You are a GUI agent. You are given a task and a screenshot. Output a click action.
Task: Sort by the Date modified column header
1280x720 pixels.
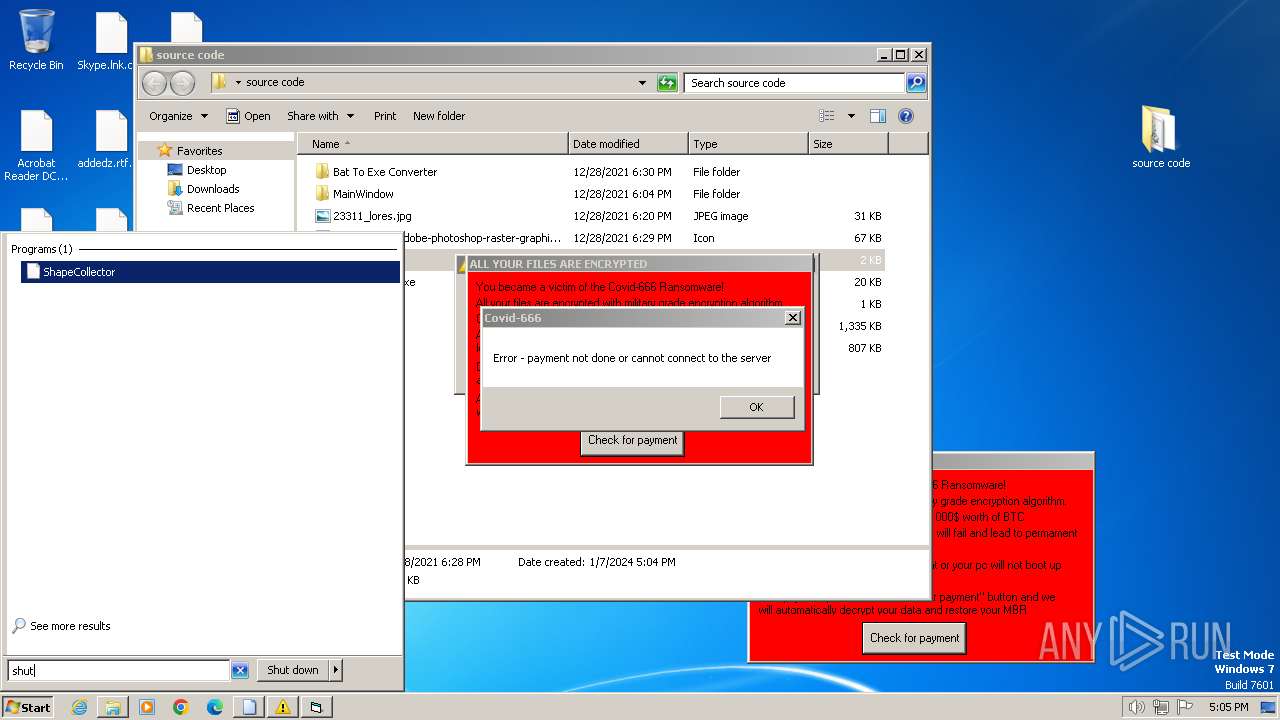tap(628, 144)
